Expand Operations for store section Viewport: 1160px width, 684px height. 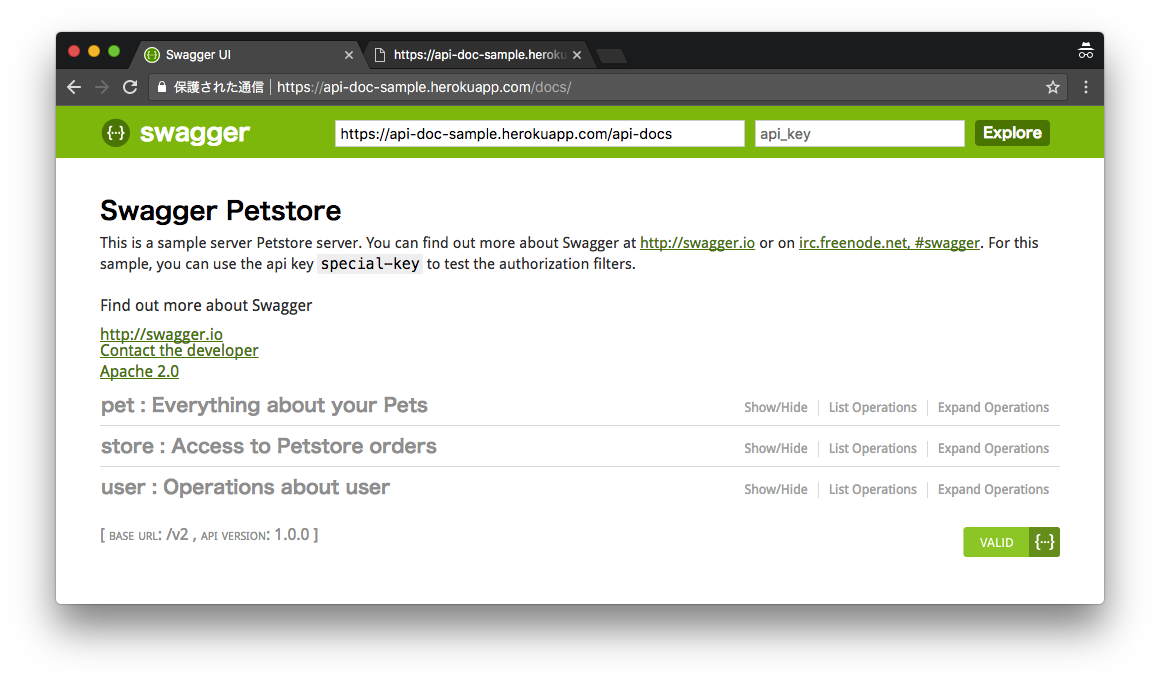(993, 448)
